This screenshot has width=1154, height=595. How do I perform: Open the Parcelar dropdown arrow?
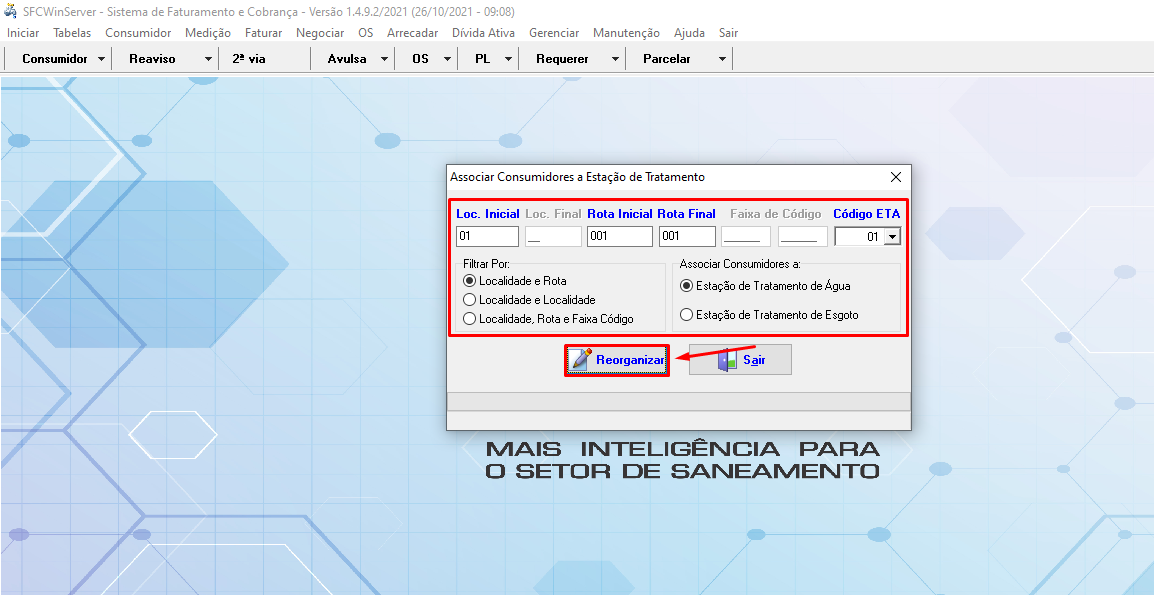coord(722,57)
